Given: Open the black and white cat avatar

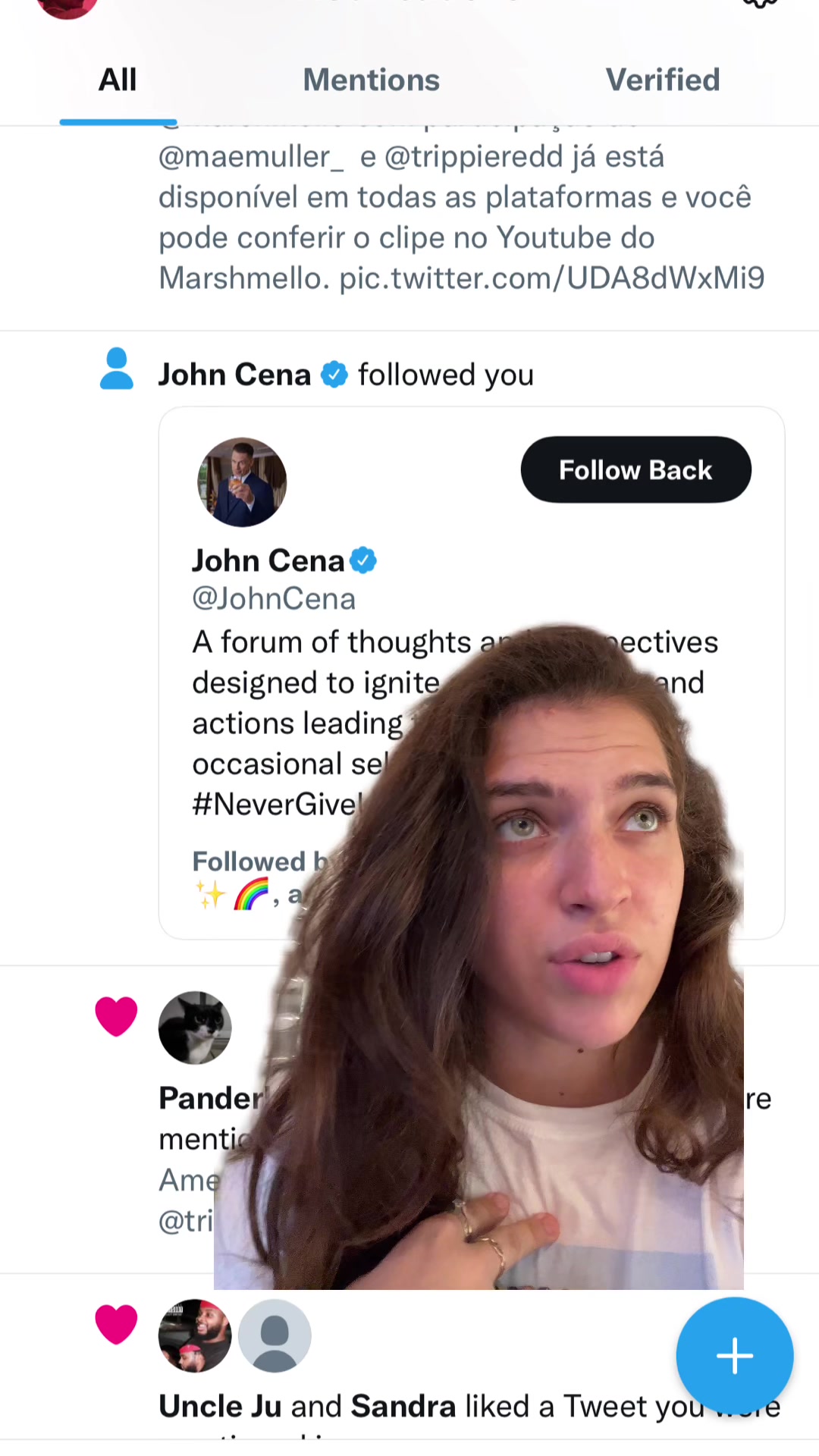Looking at the screenshot, I should tap(195, 1028).
